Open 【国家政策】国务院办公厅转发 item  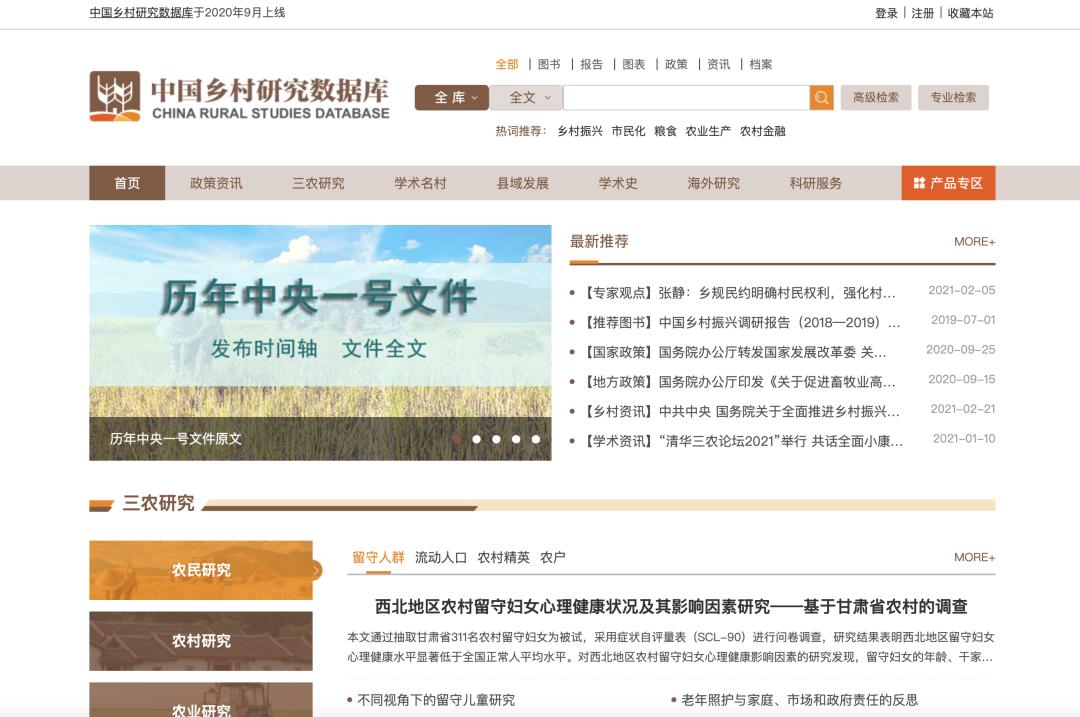pos(734,352)
